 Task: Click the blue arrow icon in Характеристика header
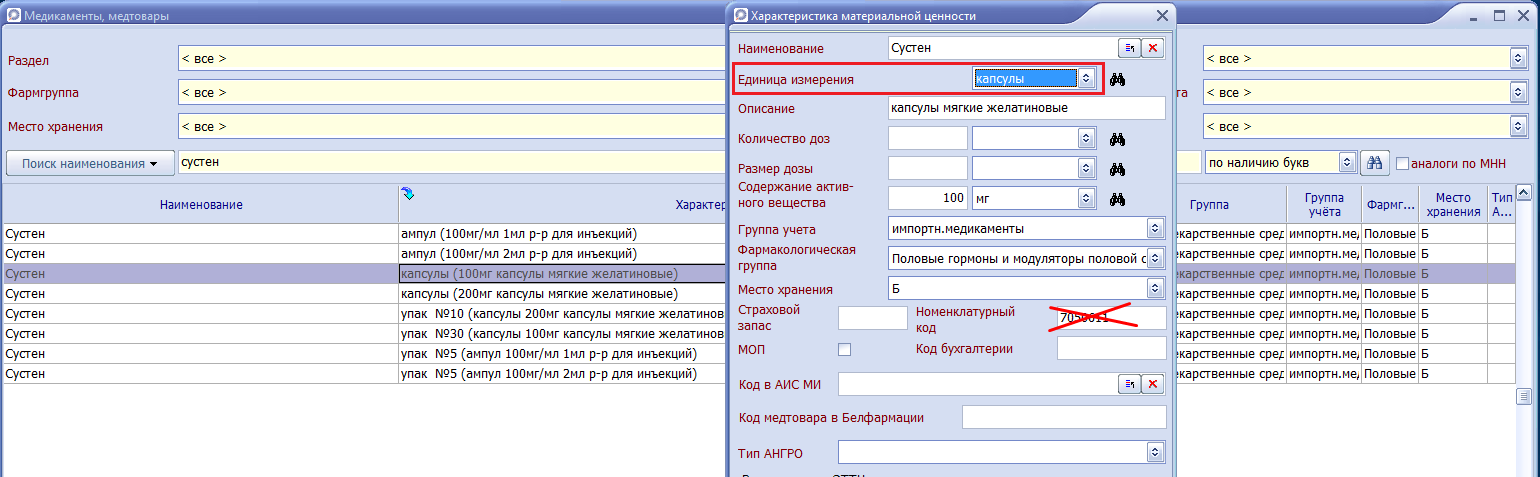click(407, 193)
